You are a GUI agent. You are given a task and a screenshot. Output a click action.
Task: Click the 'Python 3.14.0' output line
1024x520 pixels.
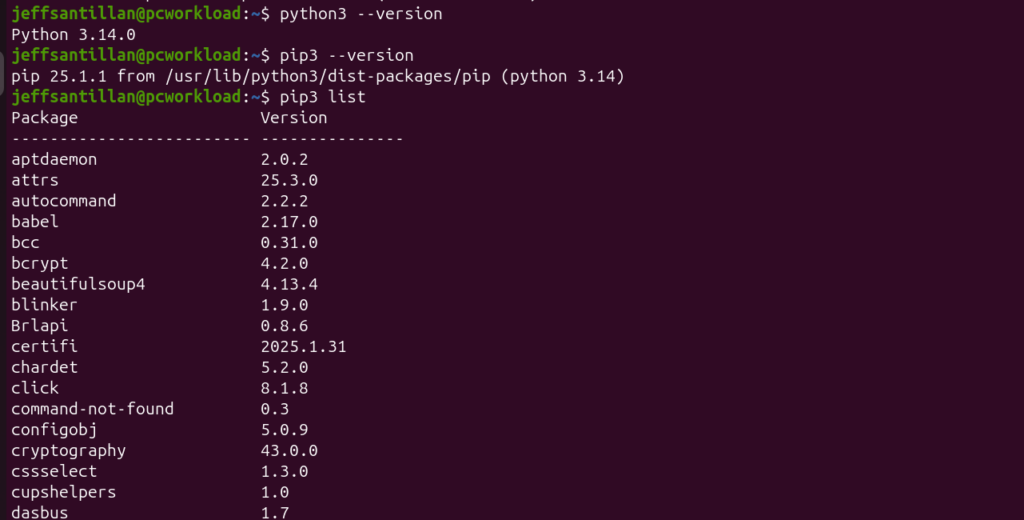click(73, 35)
